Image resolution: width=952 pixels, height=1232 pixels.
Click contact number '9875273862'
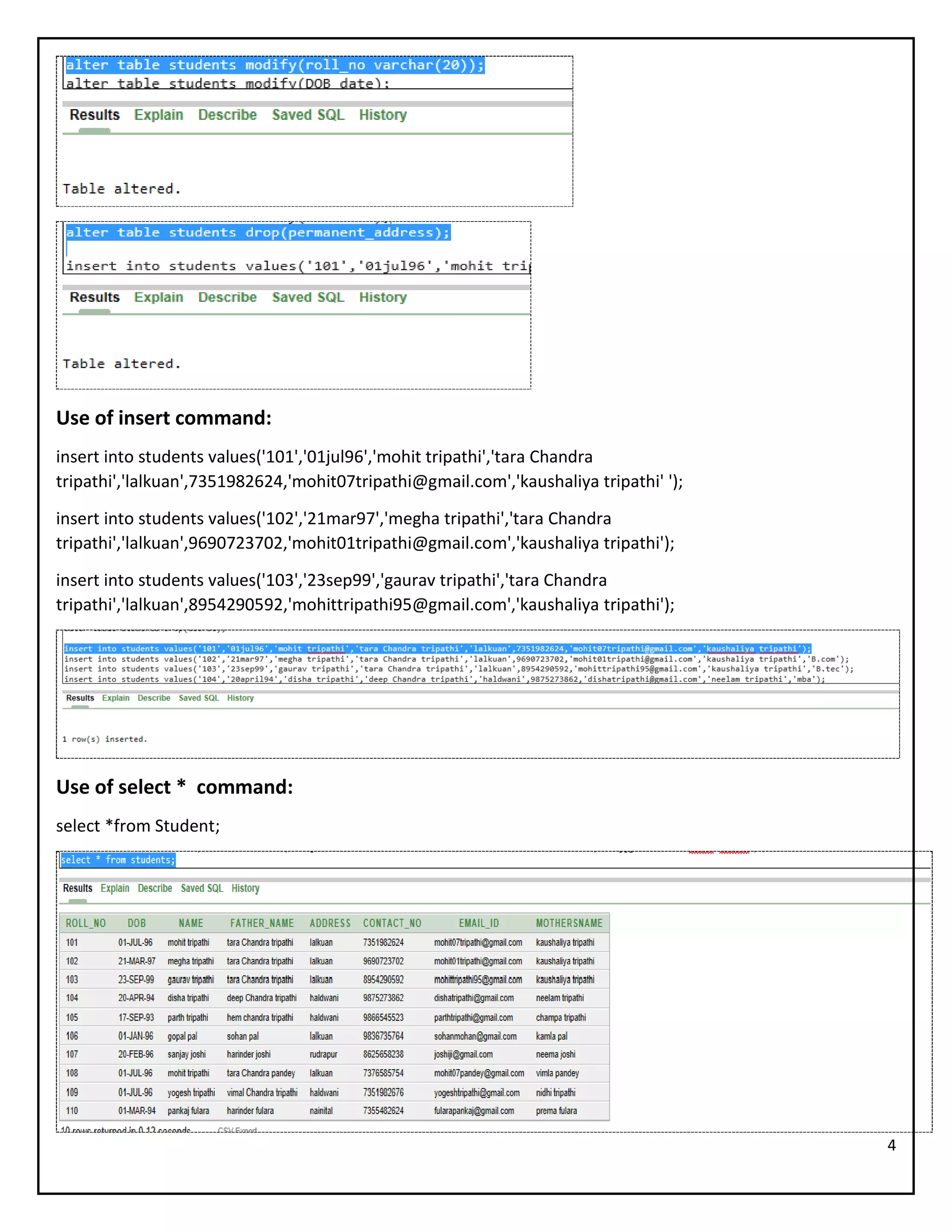point(383,997)
